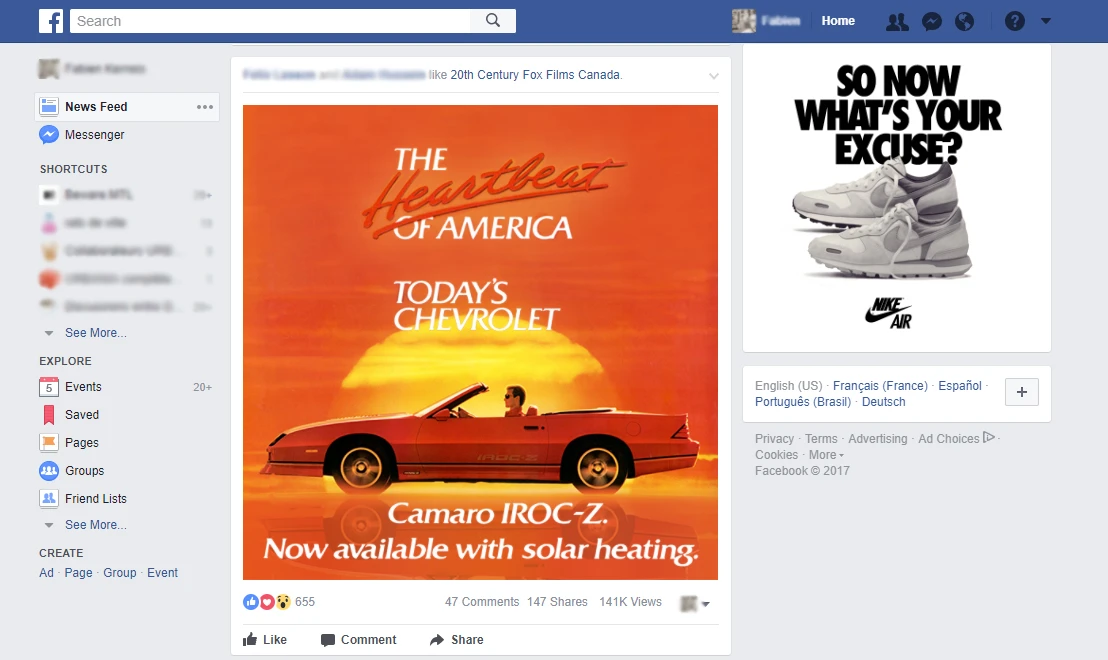Open the account menu arrow in top bar
The width and height of the screenshot is (1108, 660).
(1046, 21)
